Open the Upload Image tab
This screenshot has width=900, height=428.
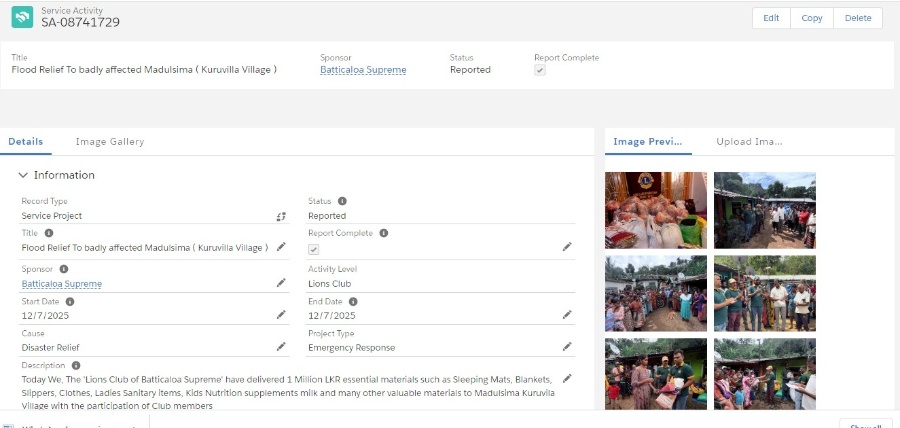[x=749, y=142]
